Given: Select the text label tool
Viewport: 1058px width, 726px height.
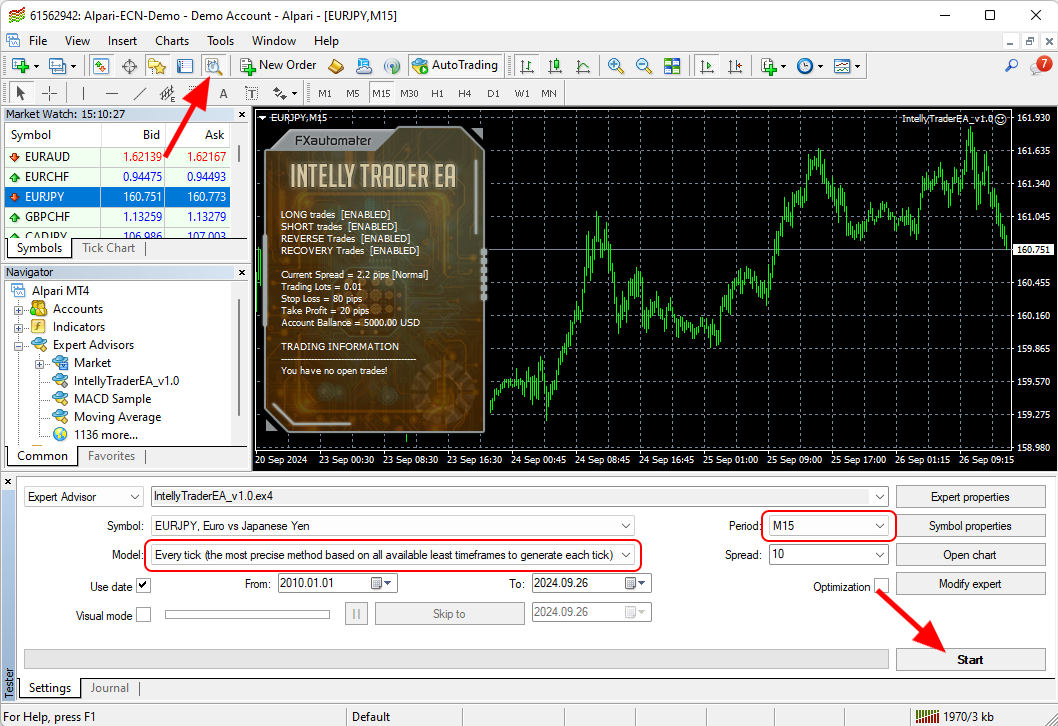Looking at the screenshot, I should click(x=251, y=93).
